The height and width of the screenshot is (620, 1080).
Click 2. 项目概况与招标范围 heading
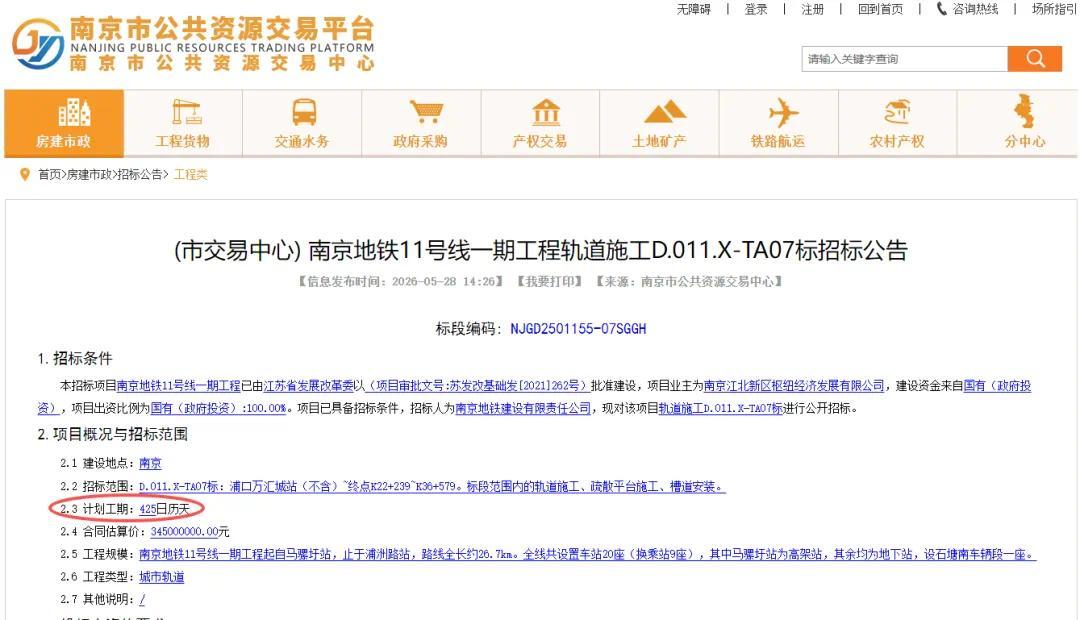(112, 434)
